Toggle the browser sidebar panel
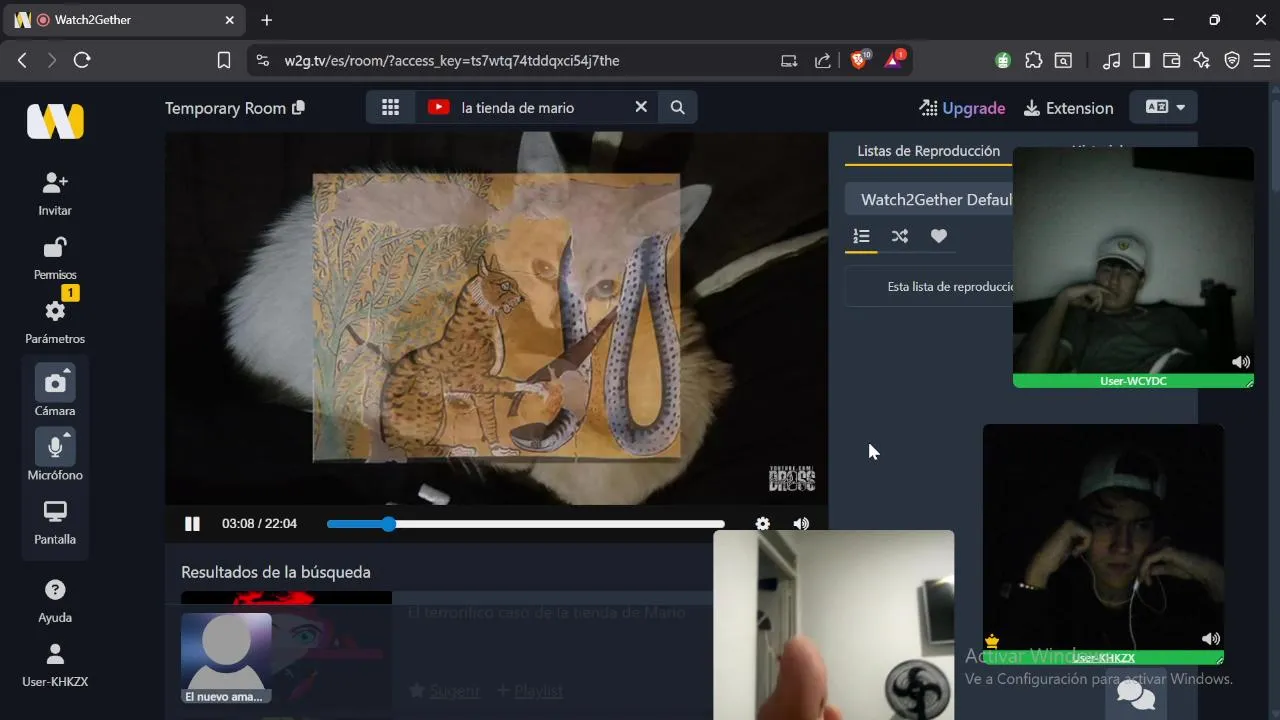1280x720 pixels. [x=1141, y=60]
